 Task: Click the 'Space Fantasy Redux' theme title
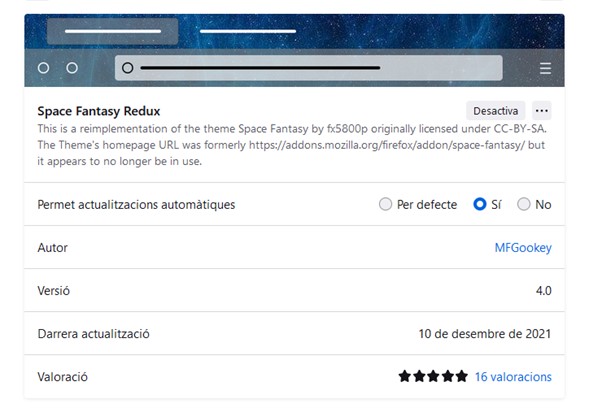pos(99,111)
